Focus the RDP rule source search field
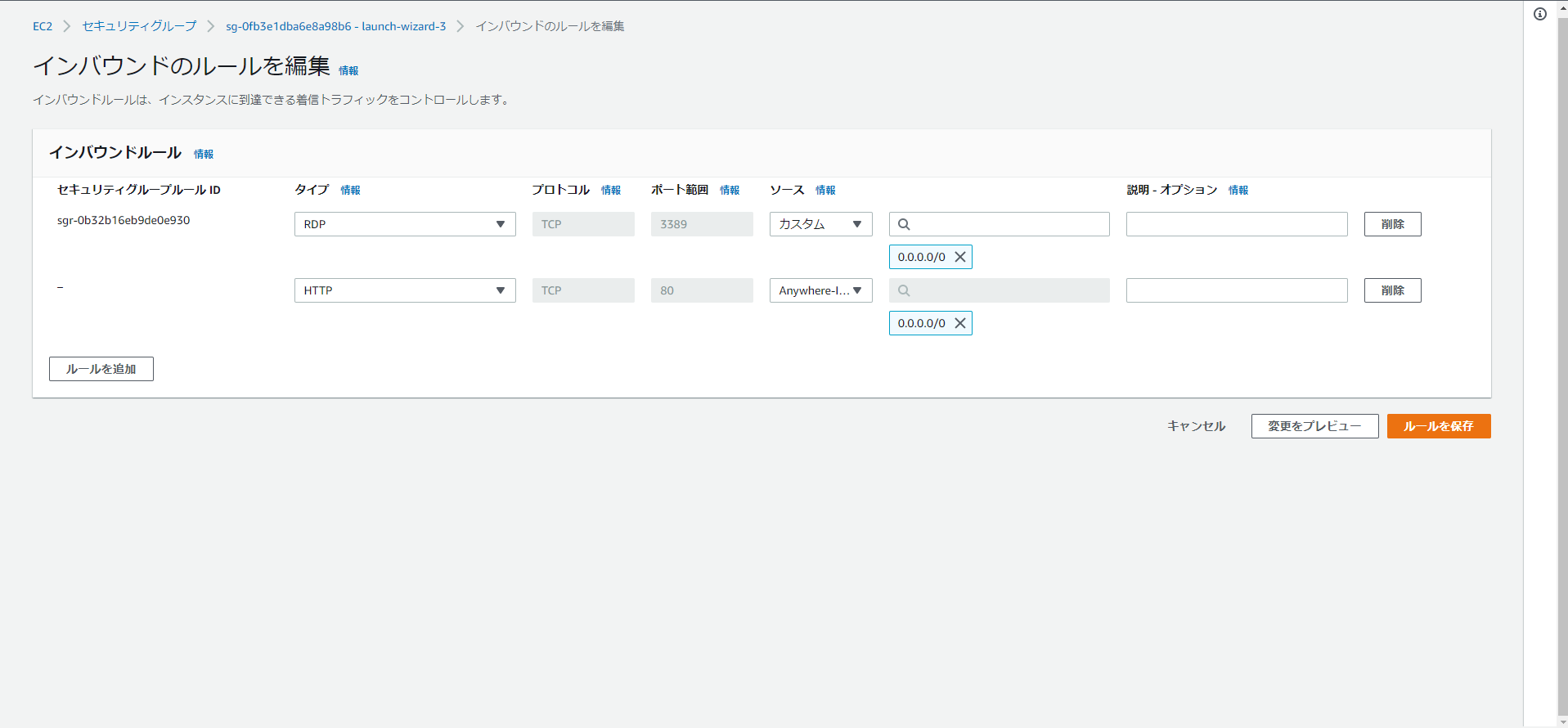Screen dimensions: 1568x728 point(1000,224)
